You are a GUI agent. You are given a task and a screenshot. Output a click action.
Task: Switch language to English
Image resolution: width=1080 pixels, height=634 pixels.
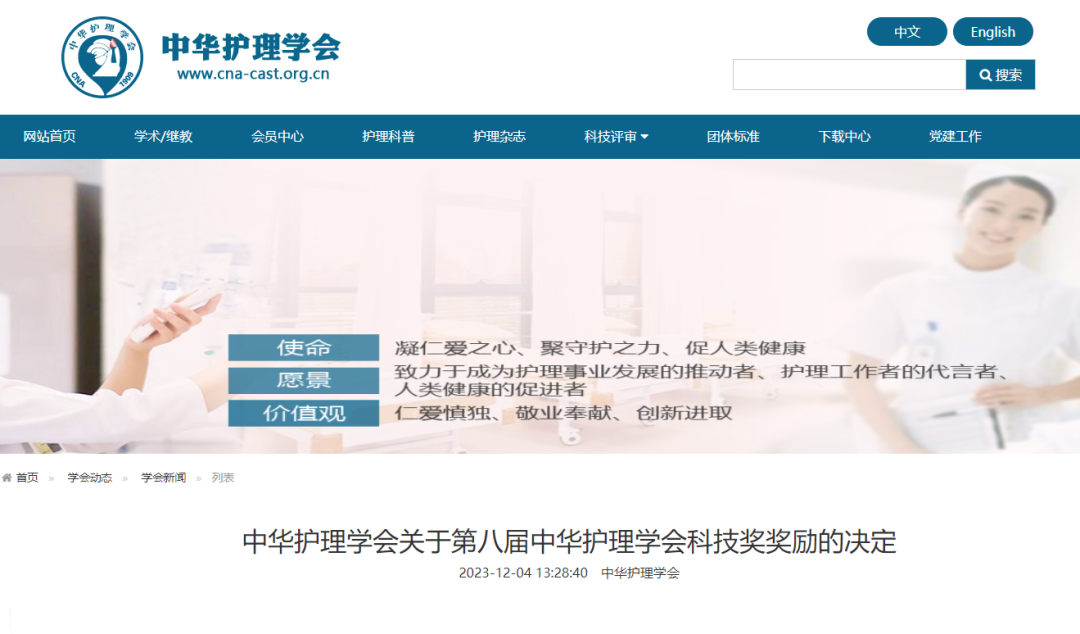[x=993, y=32]
